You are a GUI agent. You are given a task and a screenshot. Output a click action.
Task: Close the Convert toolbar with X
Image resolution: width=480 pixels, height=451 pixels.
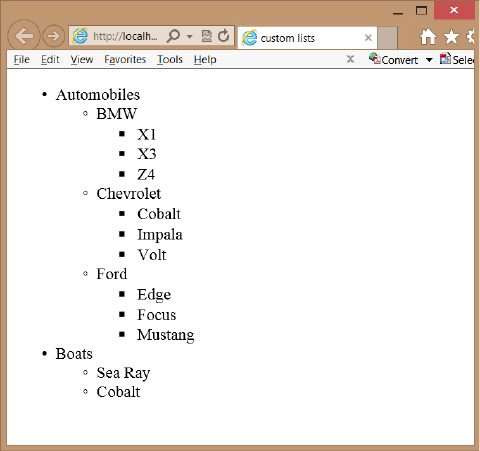click(x=350, y=59)
